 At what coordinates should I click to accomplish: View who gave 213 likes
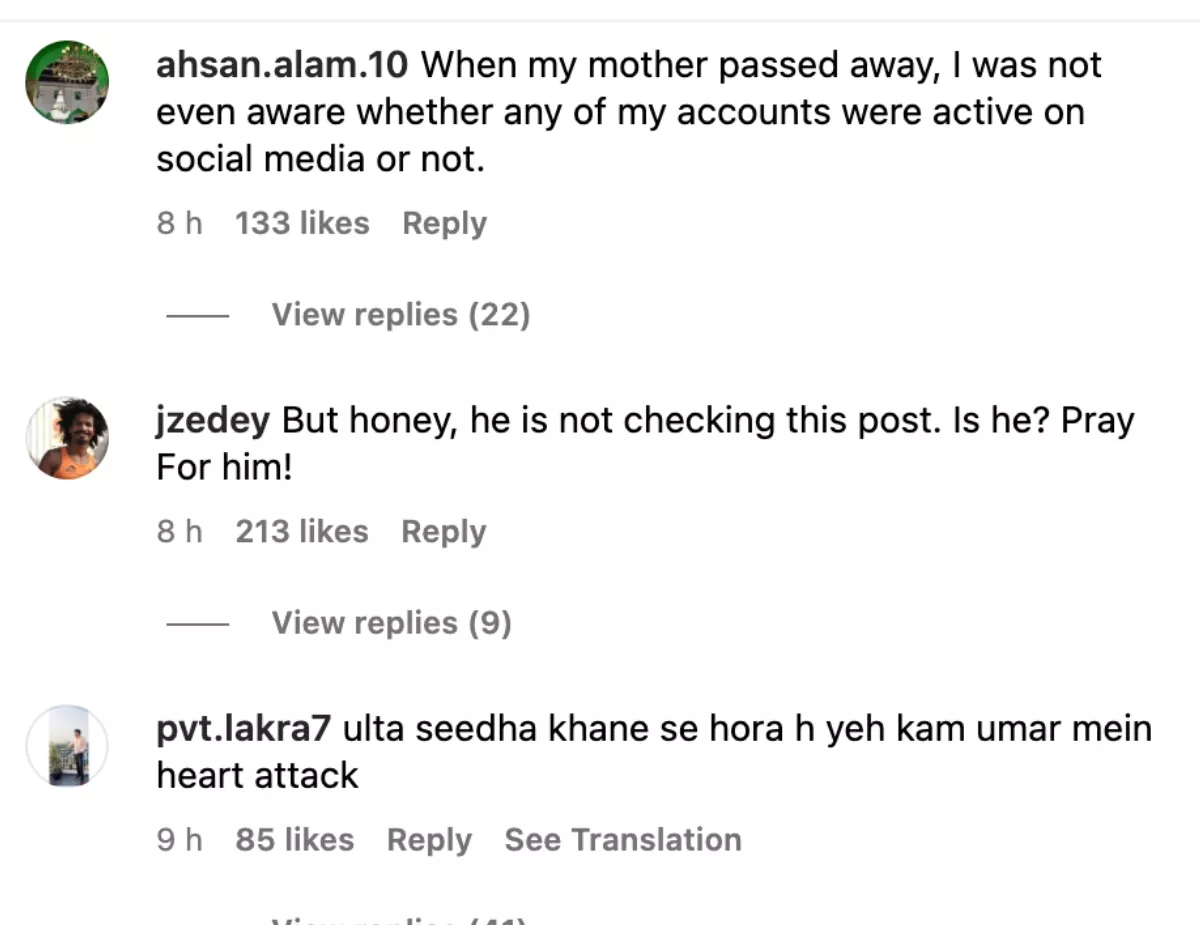302,531
